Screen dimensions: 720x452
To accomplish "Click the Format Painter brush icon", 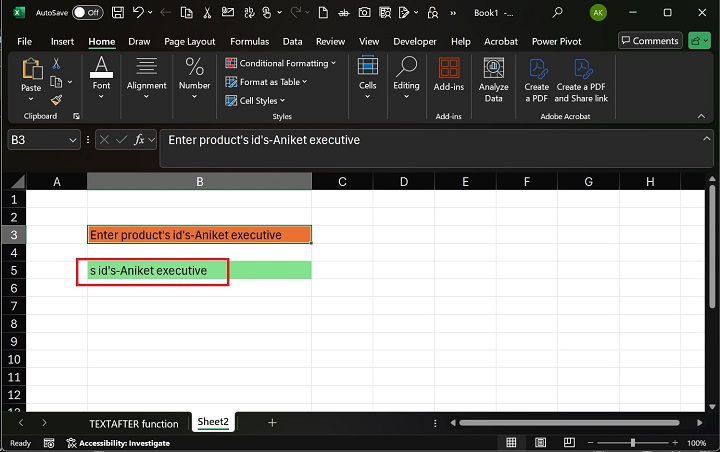I will point(56,100).
